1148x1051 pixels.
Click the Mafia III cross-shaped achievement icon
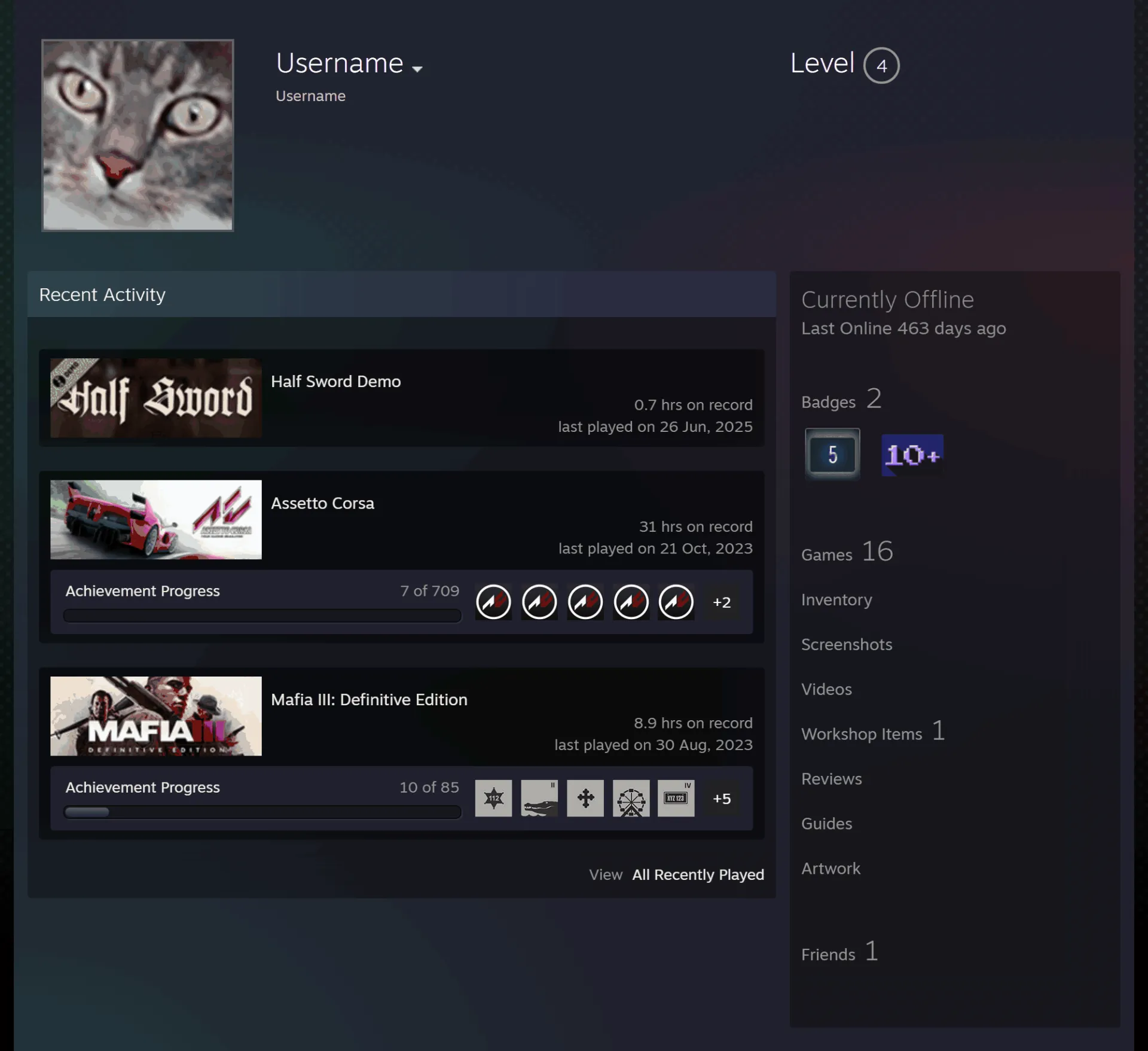tap(585, 798)
